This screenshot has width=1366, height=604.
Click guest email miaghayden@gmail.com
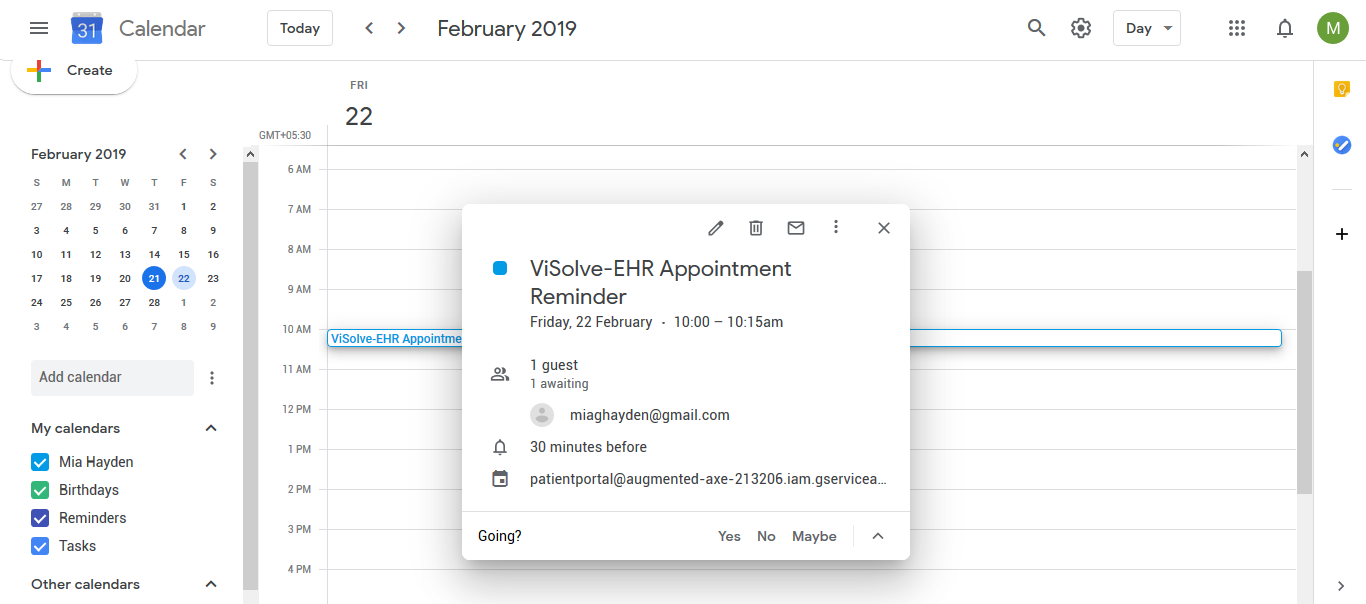650,415
